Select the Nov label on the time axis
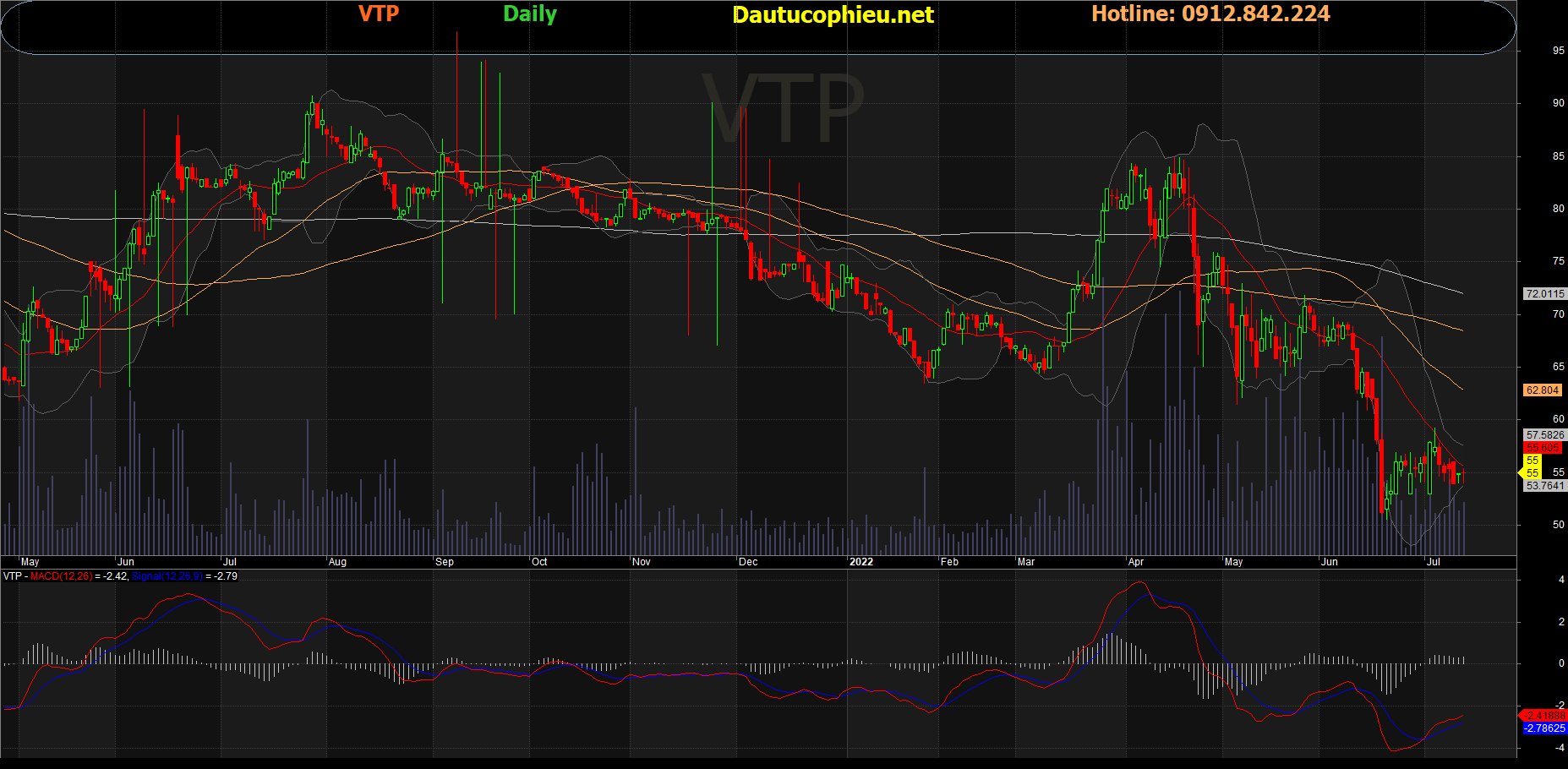 coord(642,562)
